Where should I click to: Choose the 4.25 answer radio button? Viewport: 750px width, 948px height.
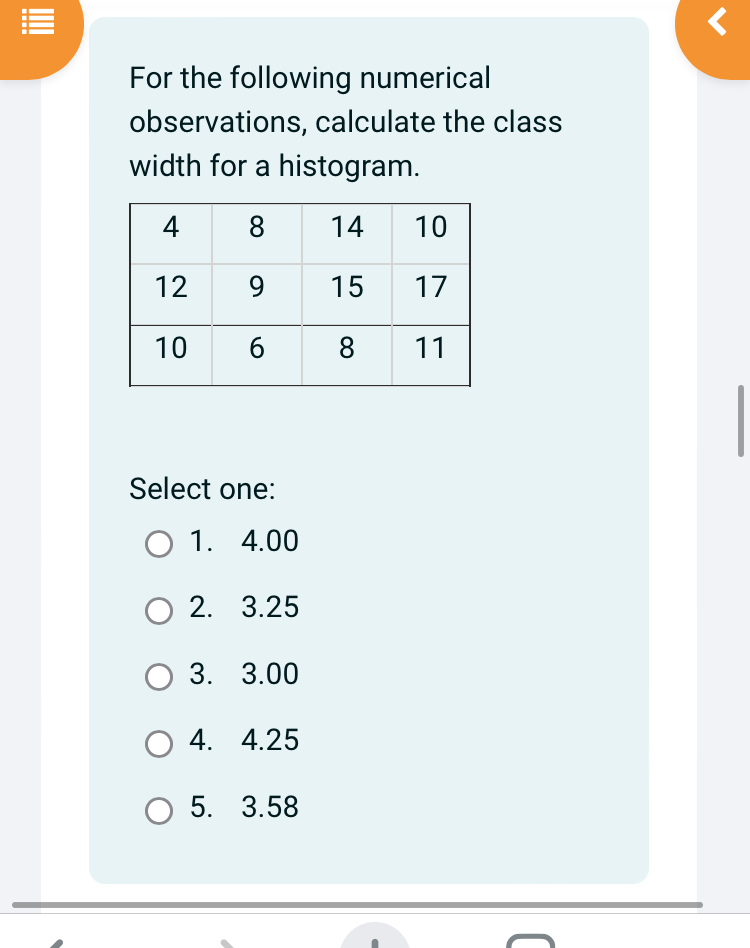tap(159, 744)
